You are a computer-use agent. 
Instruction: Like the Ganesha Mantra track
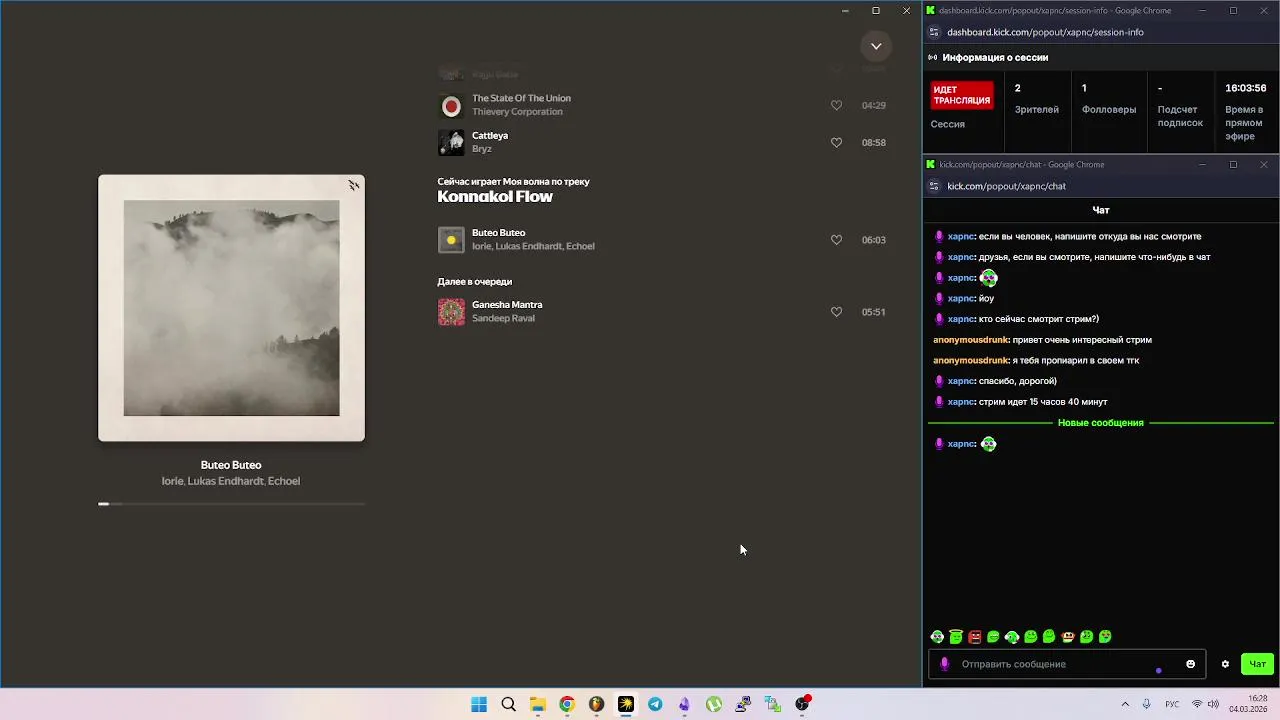click(x=836, y=312)
